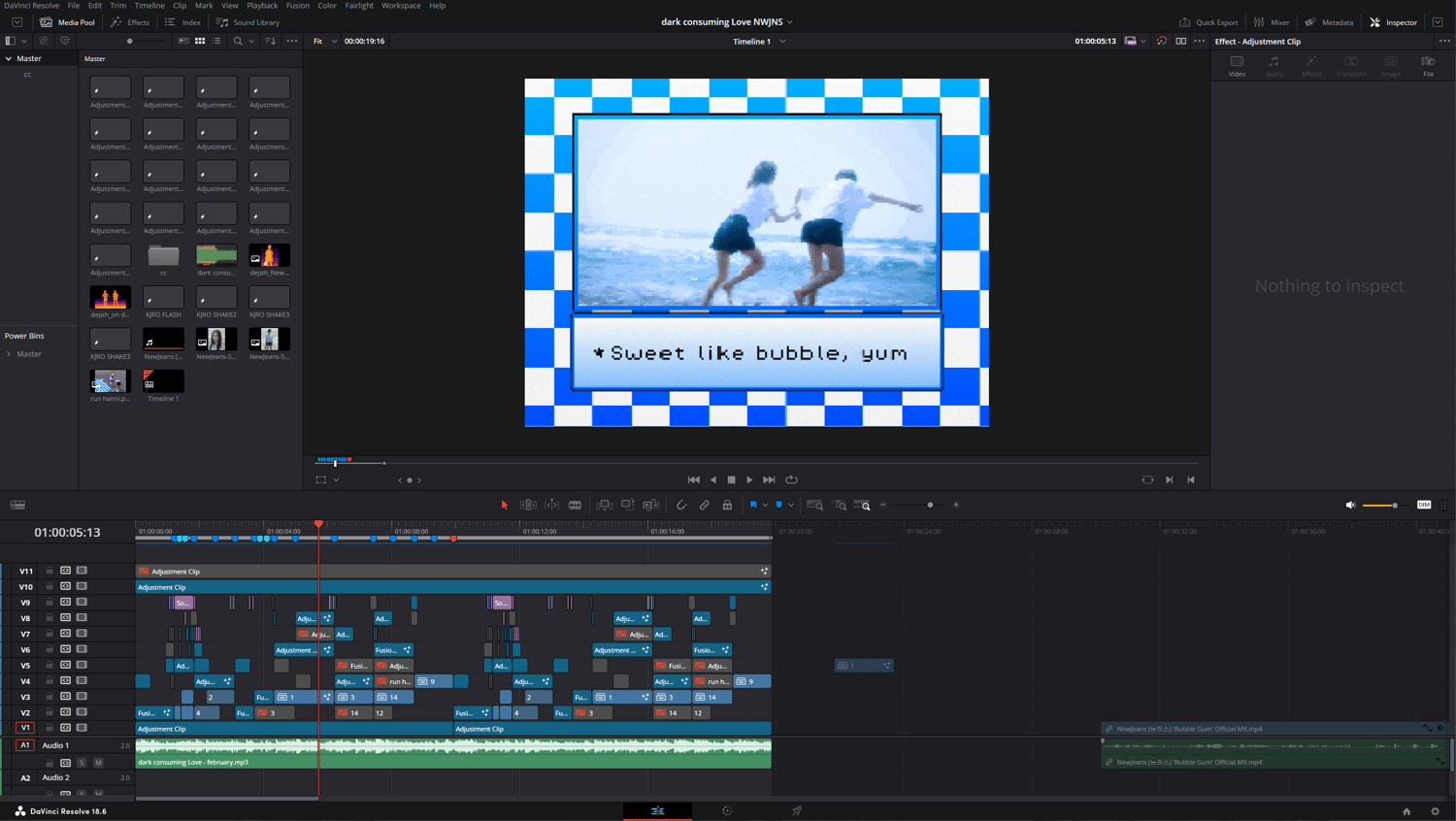Switch to the Video tab in Inspector
Screen dimensions: 1456x821
point(1237,65)
